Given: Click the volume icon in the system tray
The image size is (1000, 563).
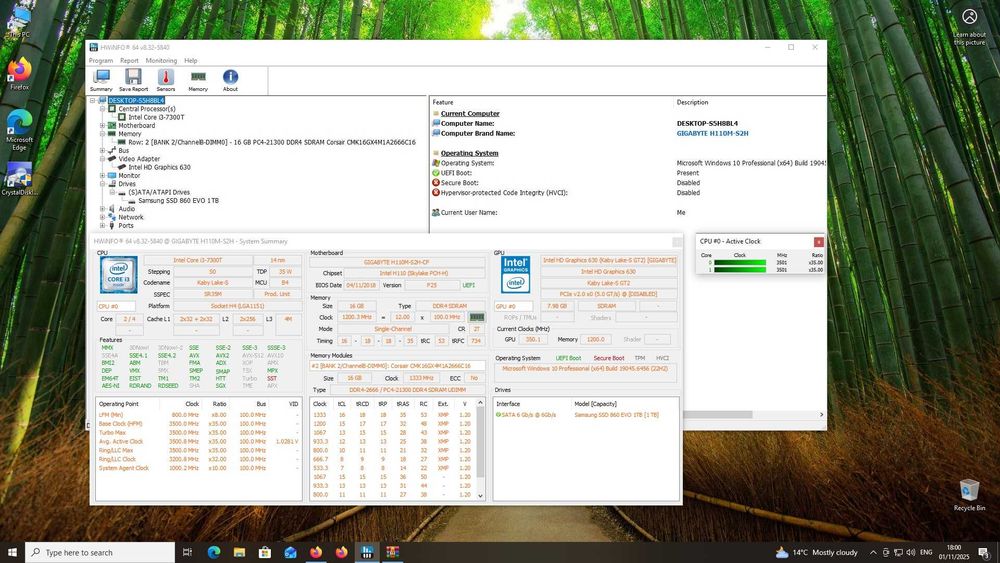Looking at the screenshot, I should 911,552.
